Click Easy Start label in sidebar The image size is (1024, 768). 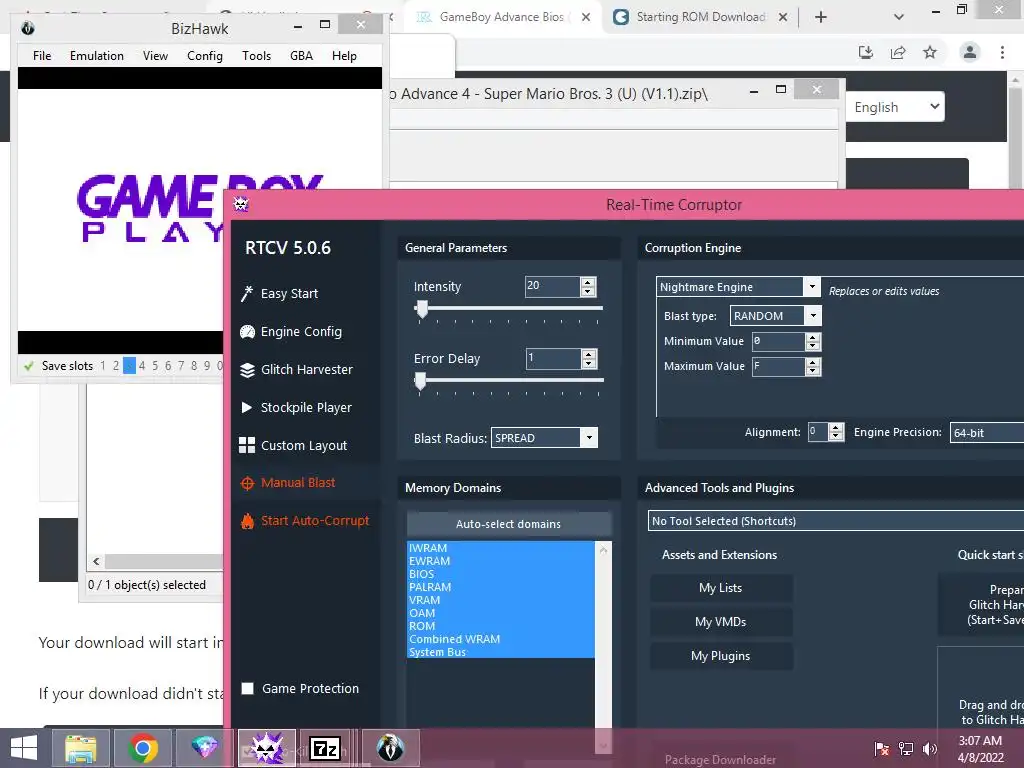coord(289,294)
